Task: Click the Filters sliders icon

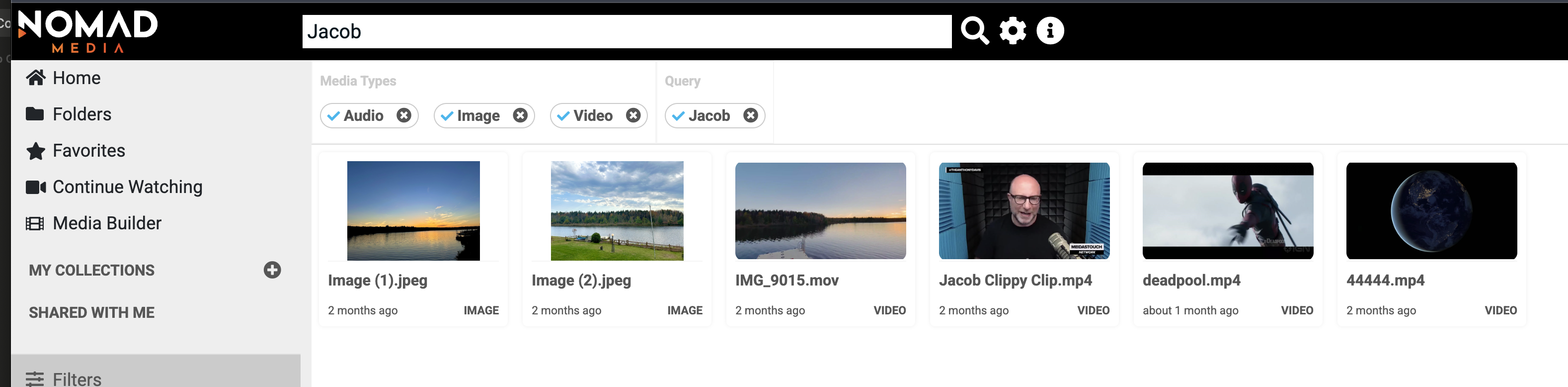Action: tap(35, 379)
